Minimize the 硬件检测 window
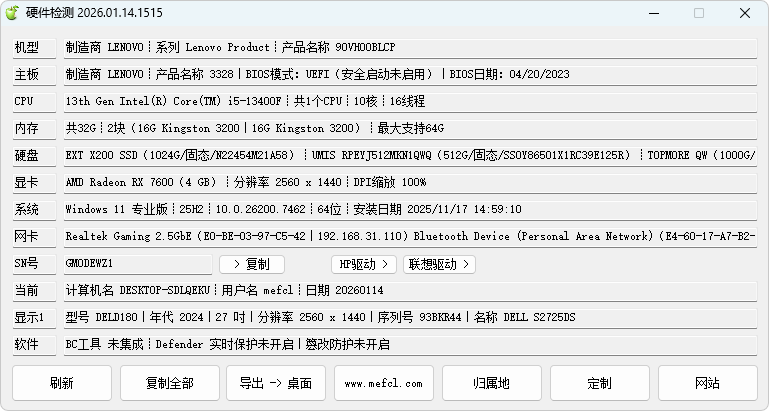 pyautogui.click(x=652, y=13)
